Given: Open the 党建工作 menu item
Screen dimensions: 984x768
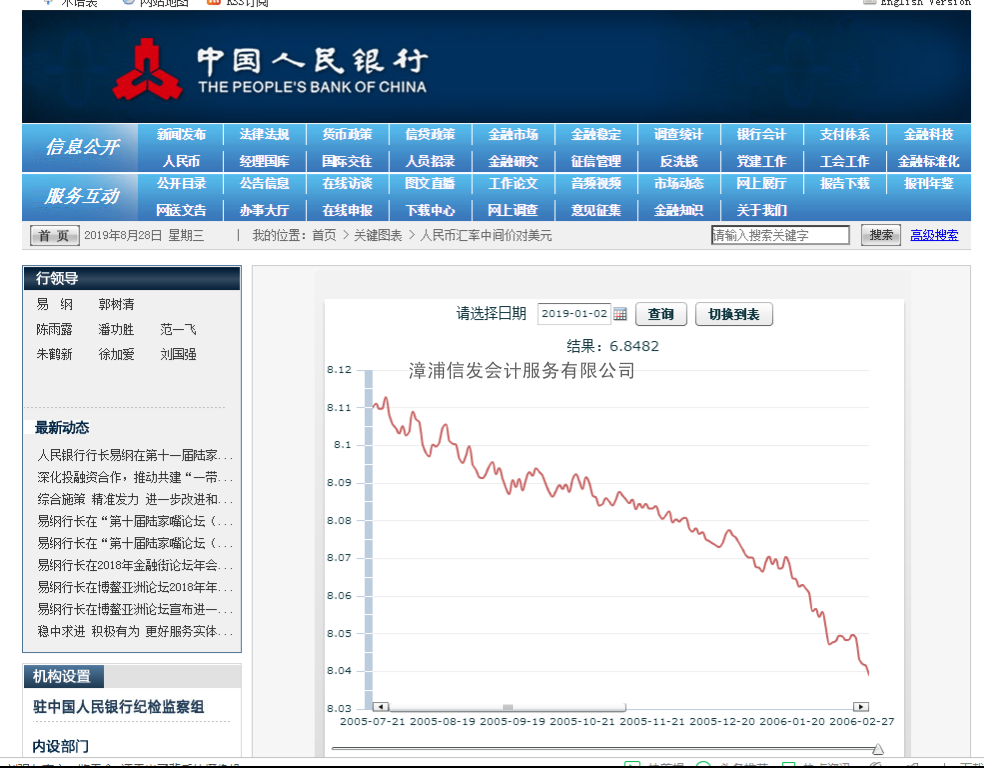Looking at the screenshot, I should (x=761, y=161).
